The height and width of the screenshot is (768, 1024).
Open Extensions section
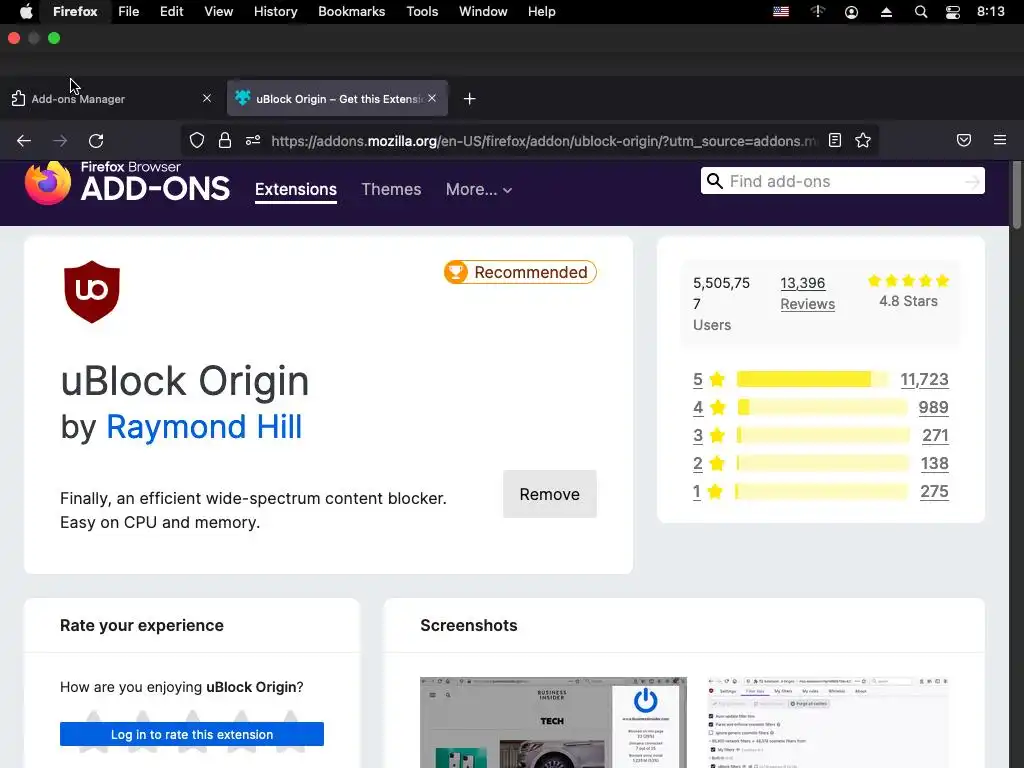click(x=296, y=189)
